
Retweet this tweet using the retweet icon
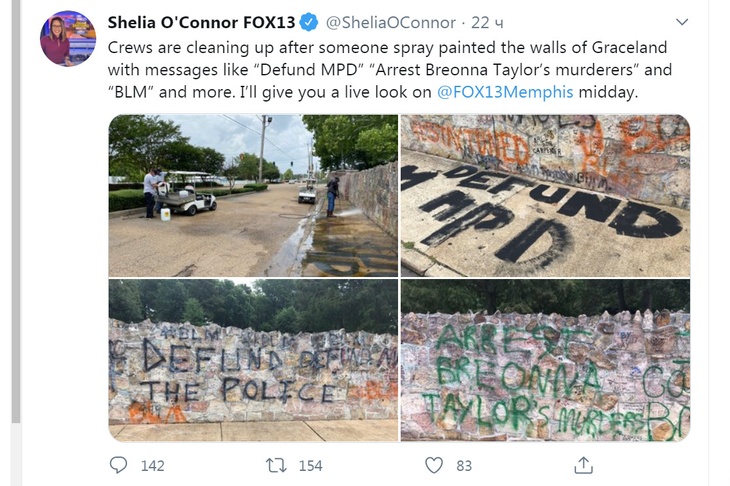pyautogui.click(x=276, y=465)
